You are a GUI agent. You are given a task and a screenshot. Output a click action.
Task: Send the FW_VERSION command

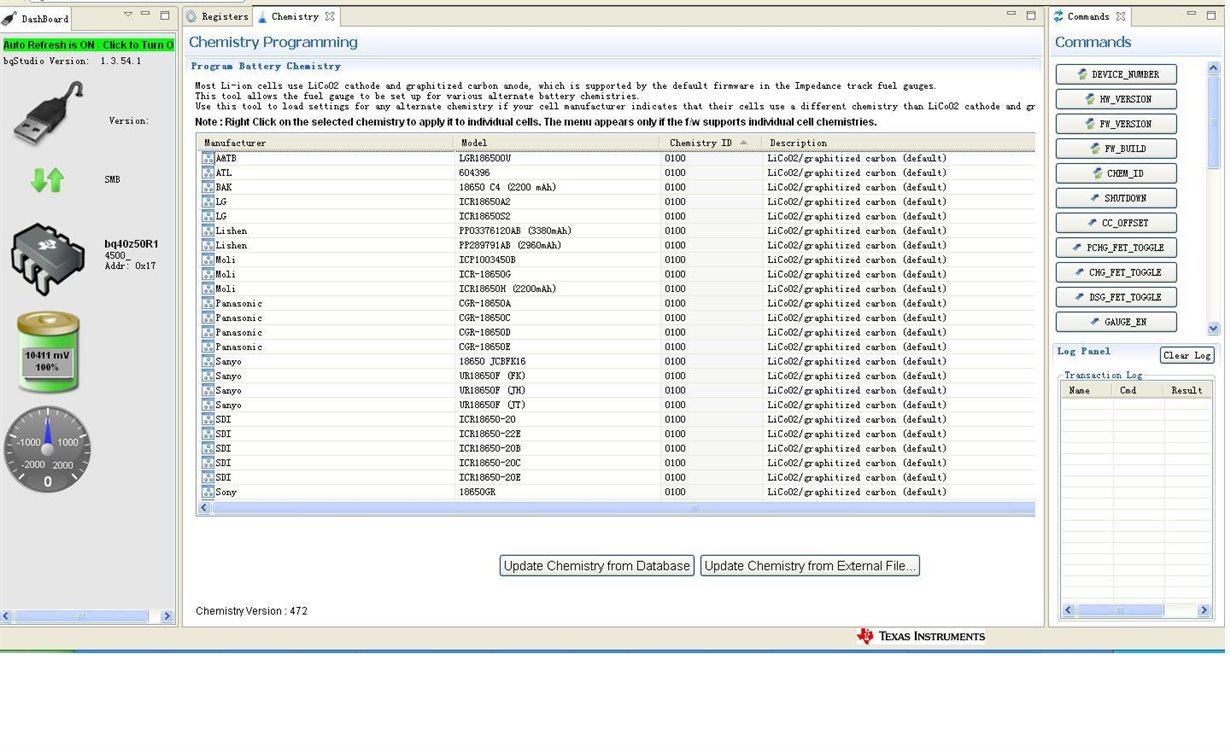[x=1116, y=124]
